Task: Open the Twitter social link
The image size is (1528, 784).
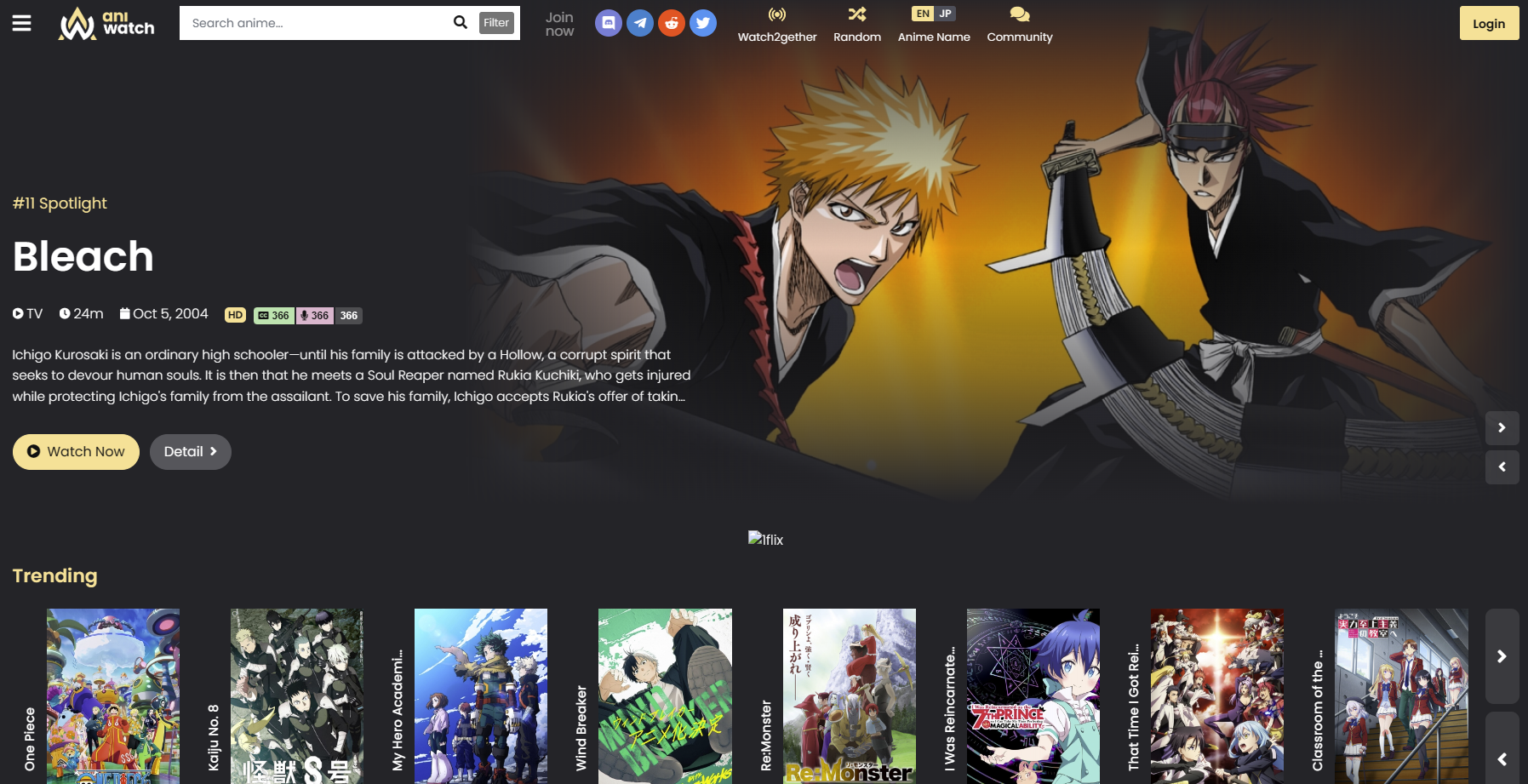Action: pyautogui.click(x=703, y=23)
